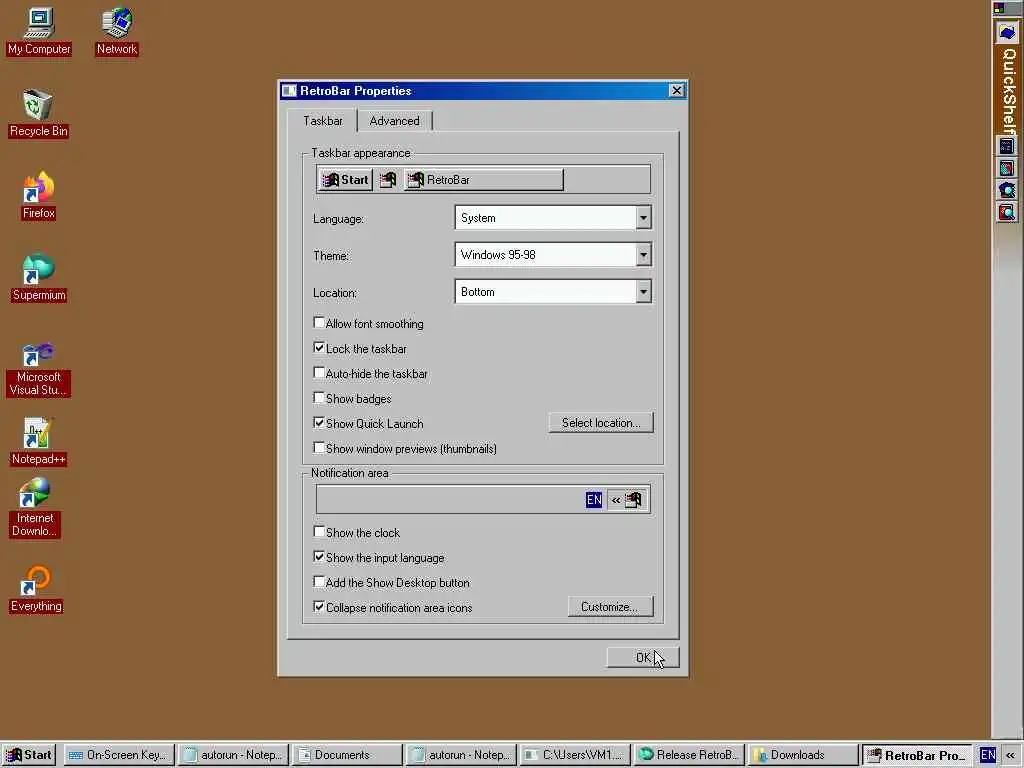Click the QuickShelf top folder icon
1024x768 pixels.
[1007, 33]
